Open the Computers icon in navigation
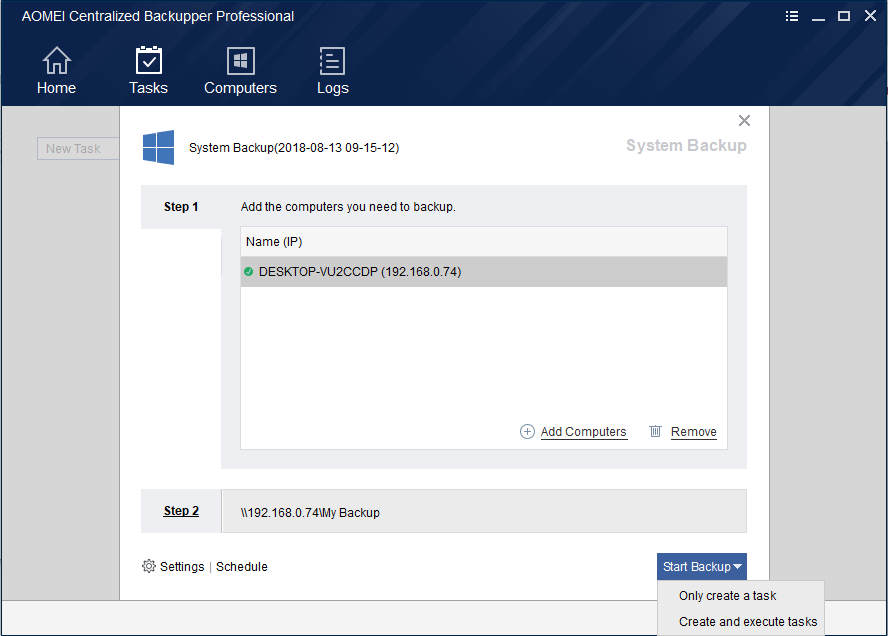Viewport: 888px width, 636px height. (241, 61)
